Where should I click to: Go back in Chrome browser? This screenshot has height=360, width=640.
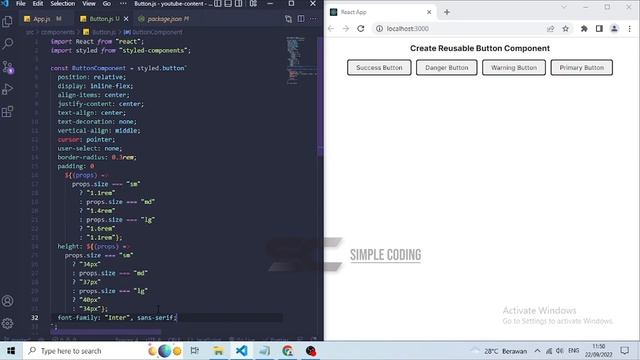(331, 29)
